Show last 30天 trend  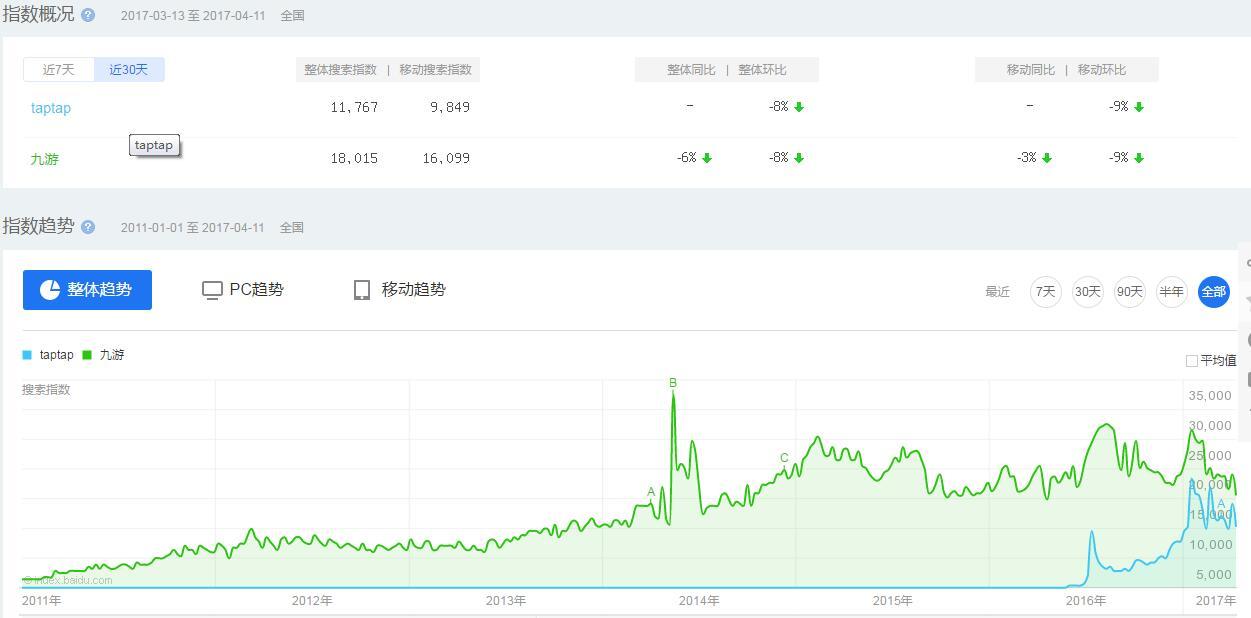[x=1087, y=292]
